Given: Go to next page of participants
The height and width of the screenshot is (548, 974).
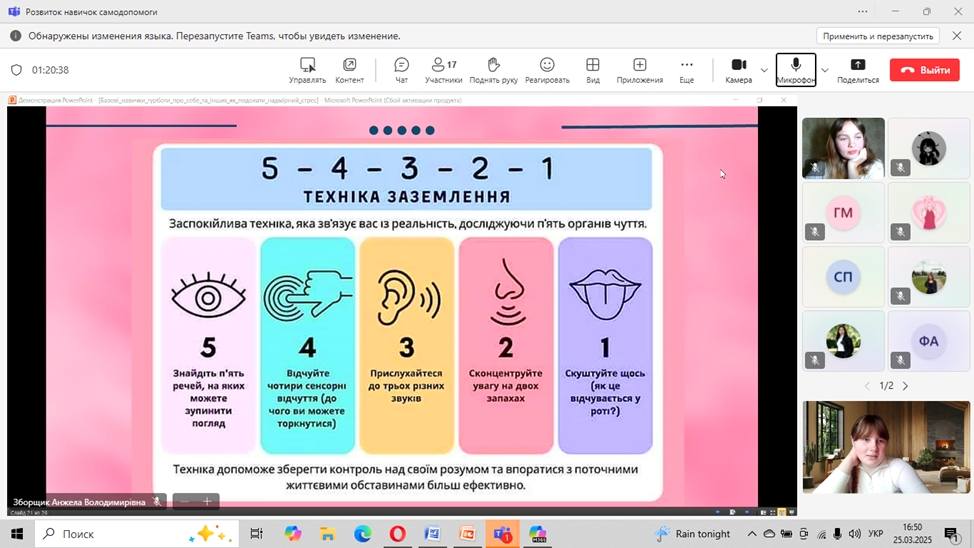Looking at the screenshot, I should [x=906, y=386].
